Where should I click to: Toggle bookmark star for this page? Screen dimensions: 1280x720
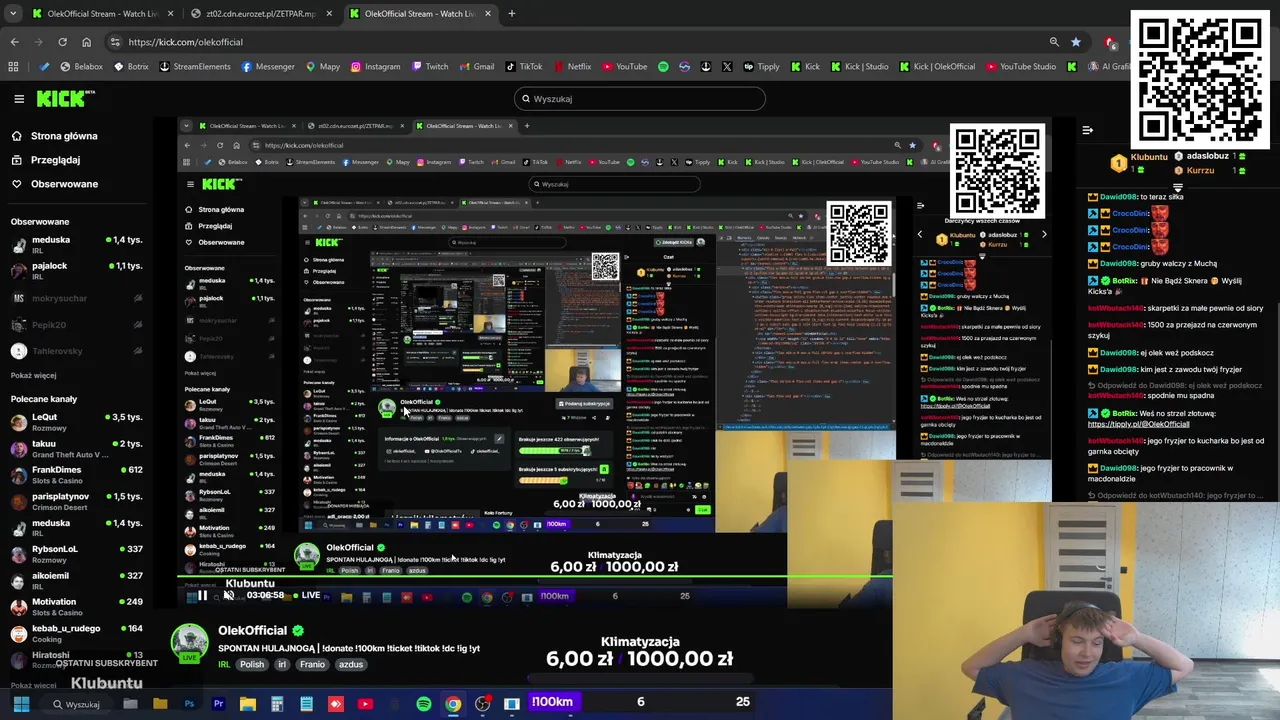click(x=1076, y=42)
